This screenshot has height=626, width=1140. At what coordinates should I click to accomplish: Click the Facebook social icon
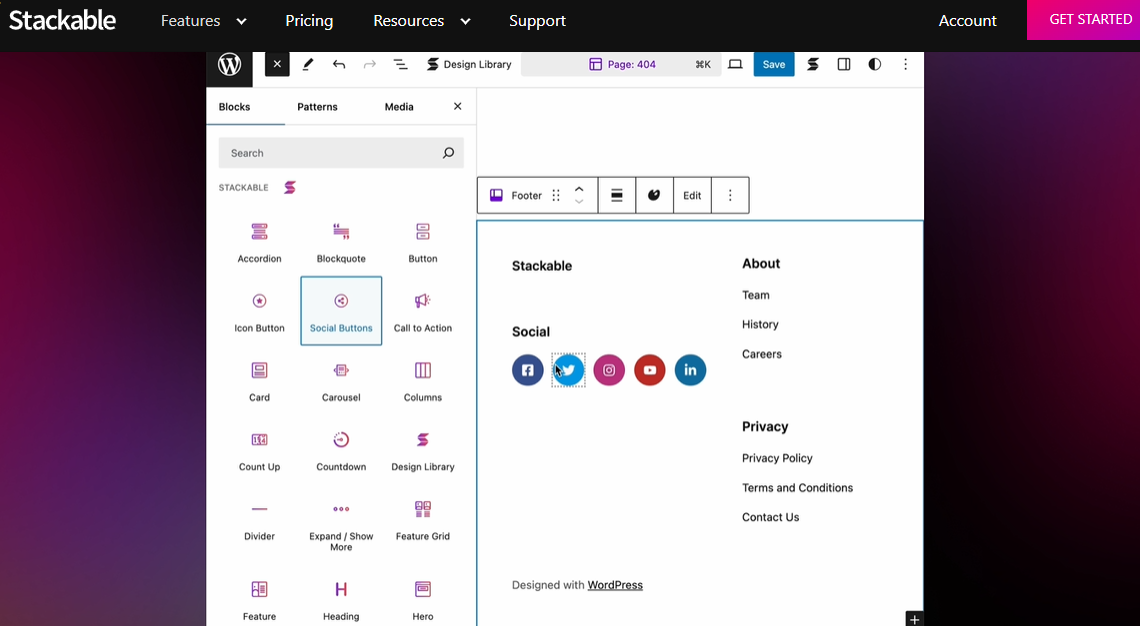(528, 370)
